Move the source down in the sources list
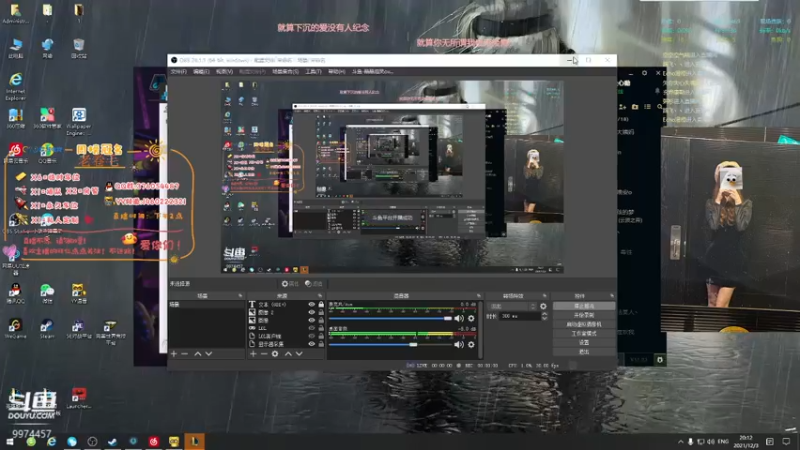 (299, 354)
